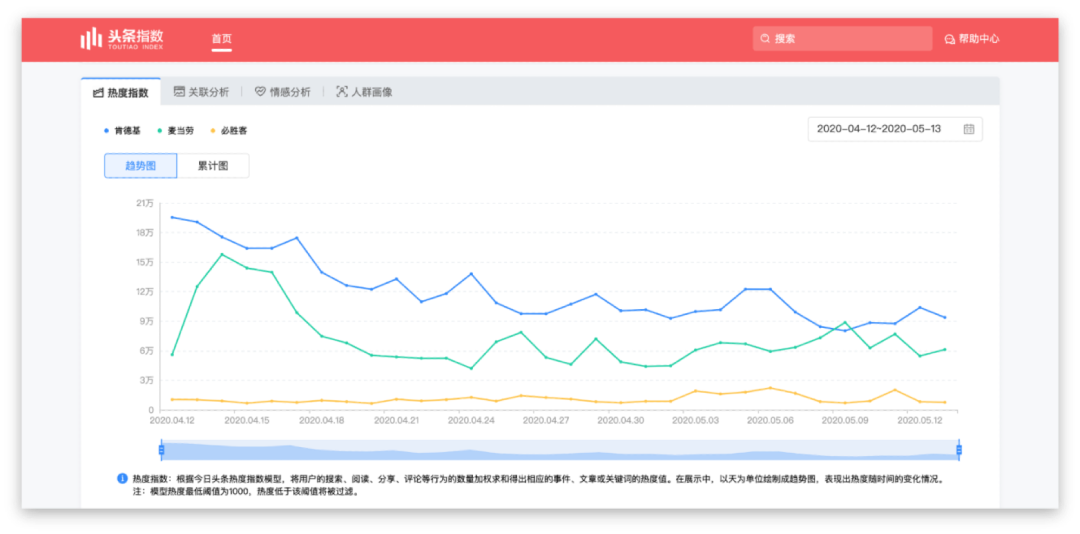Switch to the 累计图 view button
Viewport: 1080px width, 534px height.
[213, 166]
